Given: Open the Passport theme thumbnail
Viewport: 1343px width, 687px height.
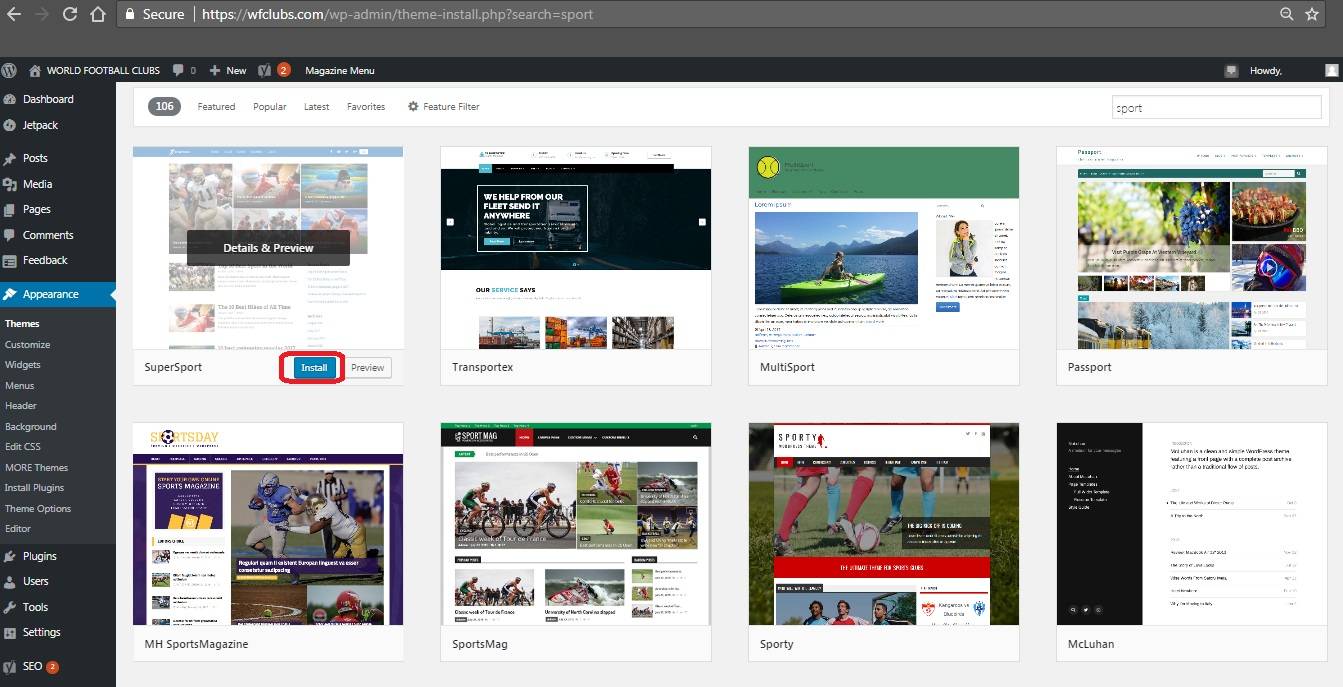Looking at the screenshot, I should (x=1192, y=248).
